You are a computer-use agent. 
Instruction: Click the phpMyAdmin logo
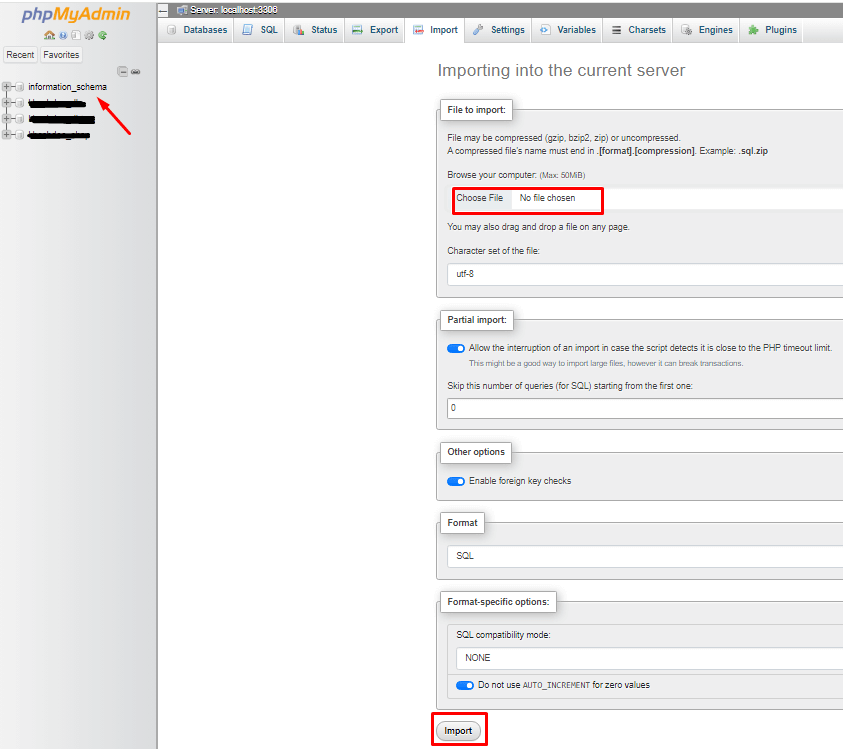[x=76, y=15]
